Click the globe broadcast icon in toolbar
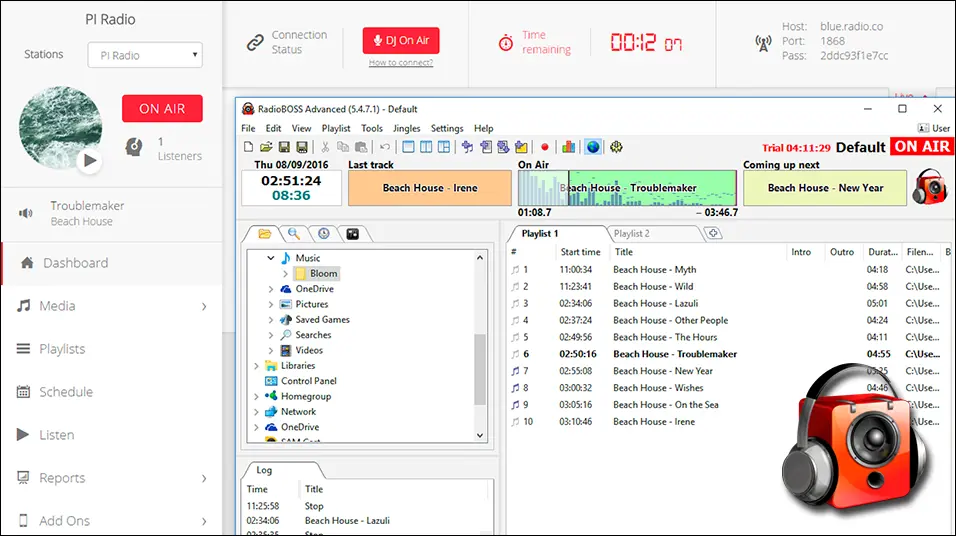956x536 pixels. point(592,147)
